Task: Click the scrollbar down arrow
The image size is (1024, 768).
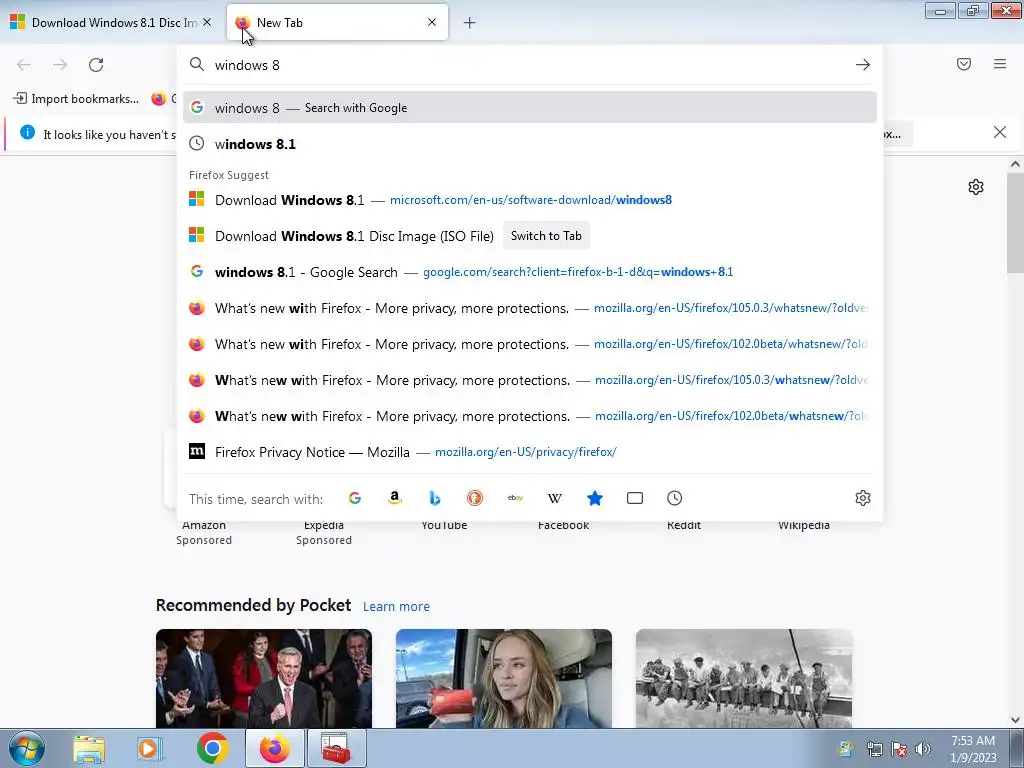Action: (x=1015, y=719)
